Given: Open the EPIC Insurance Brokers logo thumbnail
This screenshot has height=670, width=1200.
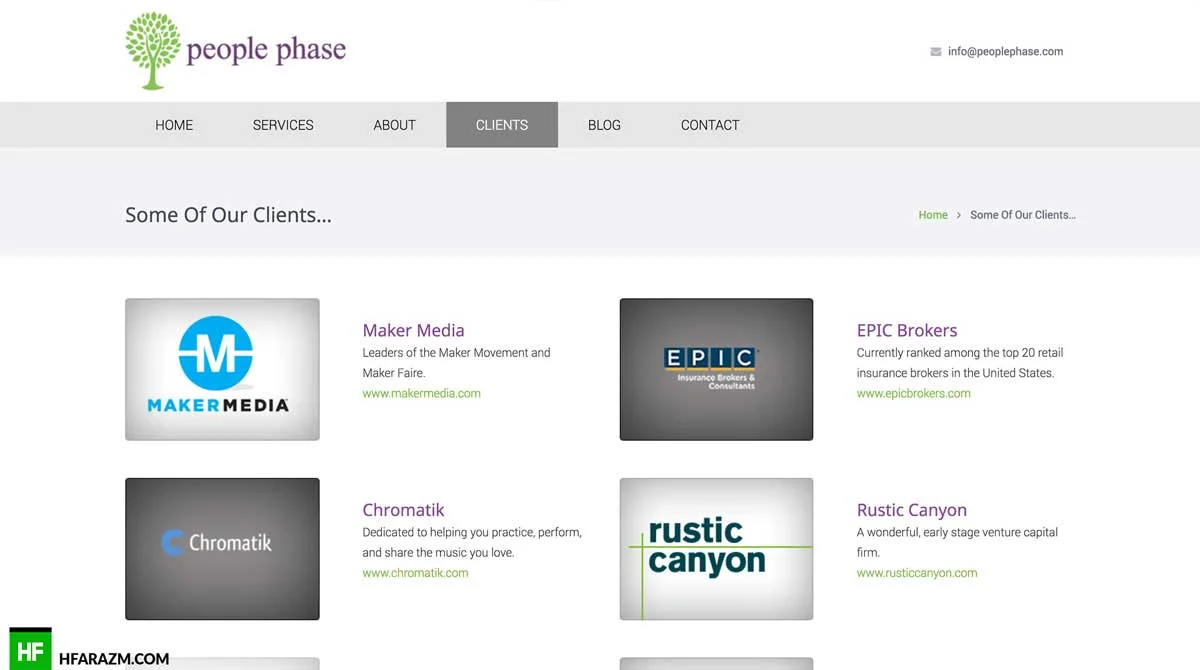Looking at the screenshot, I should tap(716, 369).
